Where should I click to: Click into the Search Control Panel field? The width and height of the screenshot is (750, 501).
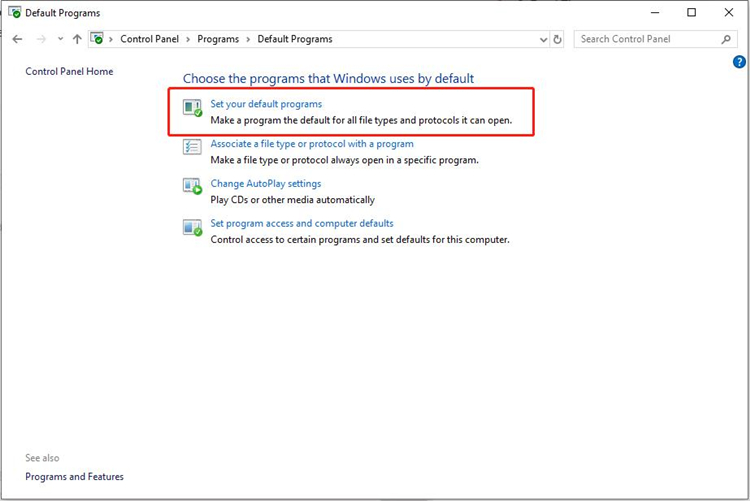pos(645,39)
